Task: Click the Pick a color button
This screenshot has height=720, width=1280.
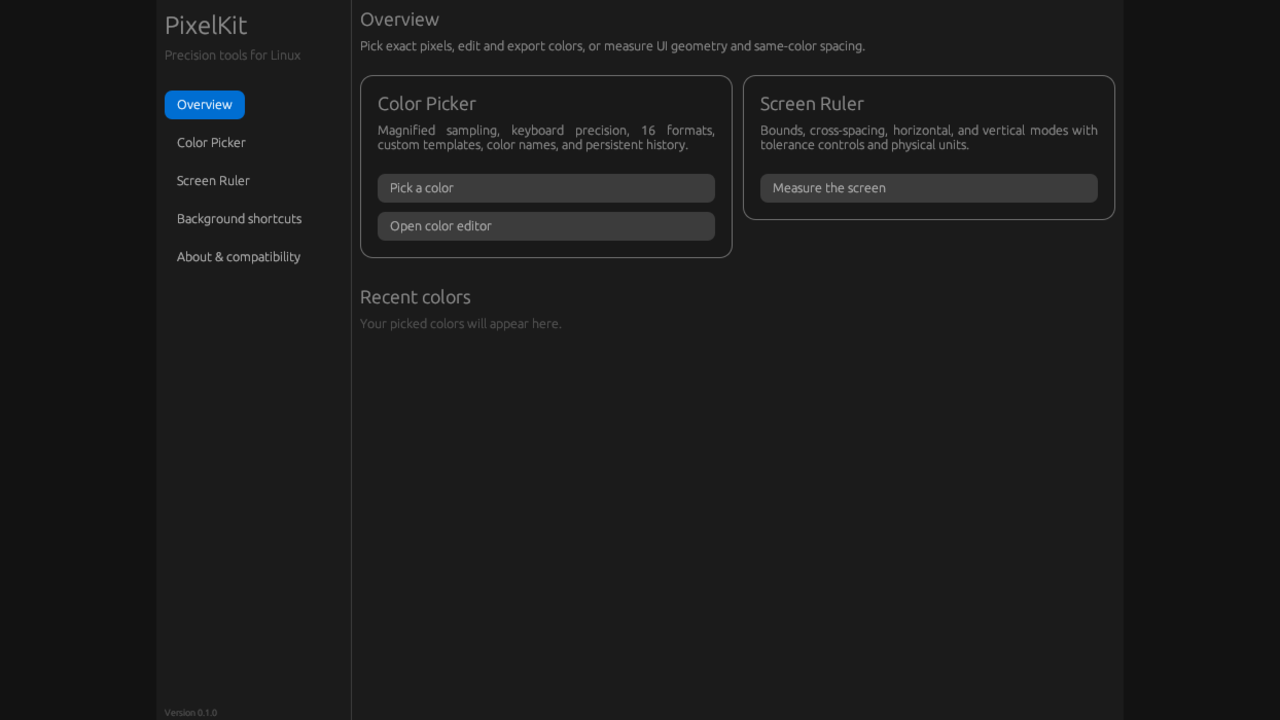Action: (546, 188)
